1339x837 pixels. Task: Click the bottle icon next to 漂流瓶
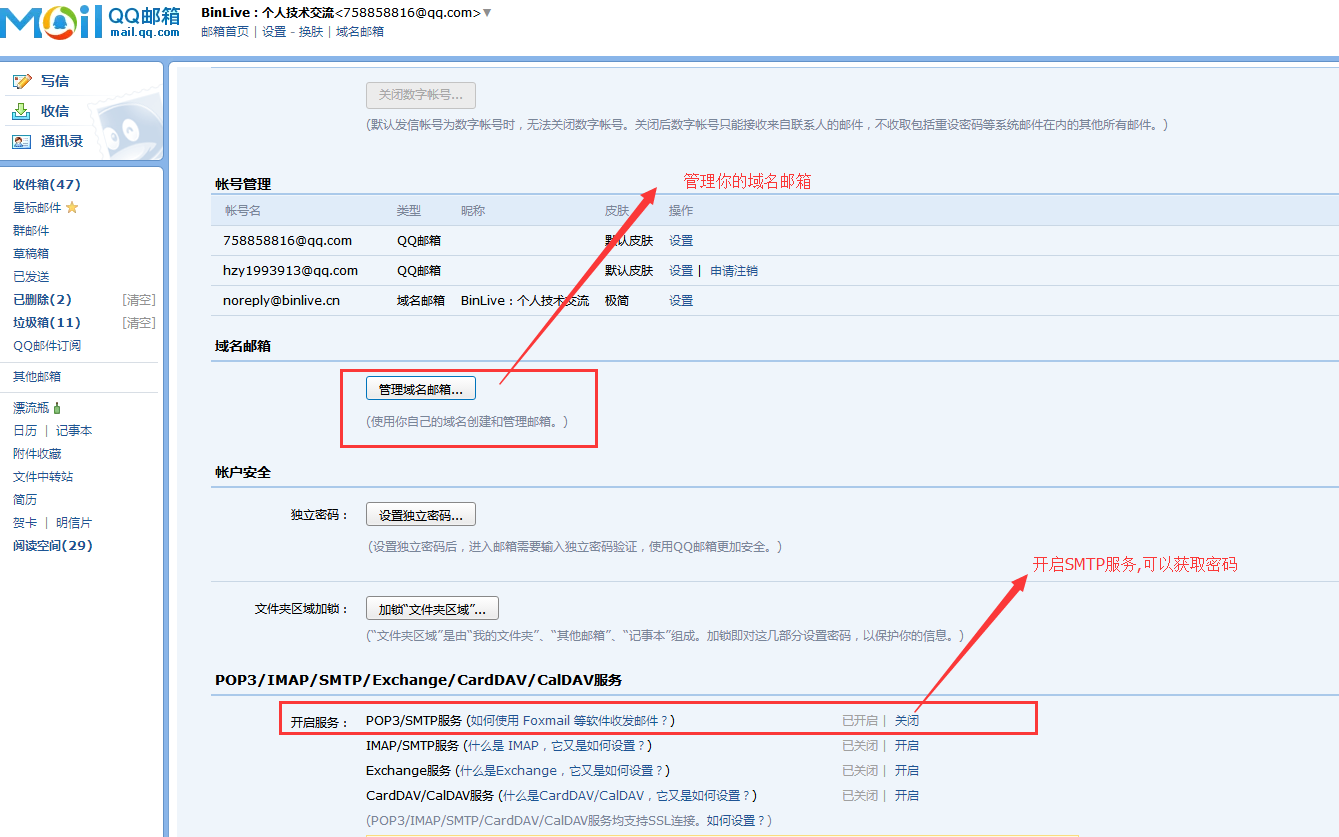point(57,408)
